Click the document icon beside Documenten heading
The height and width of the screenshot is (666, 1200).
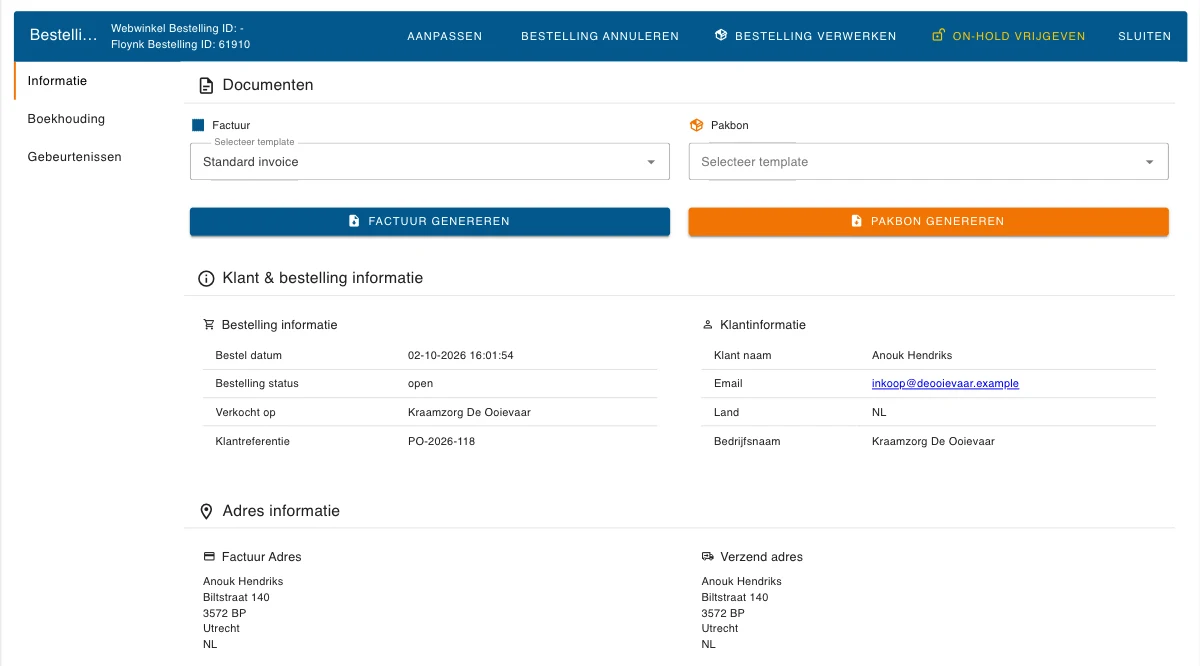coord(206,86)
